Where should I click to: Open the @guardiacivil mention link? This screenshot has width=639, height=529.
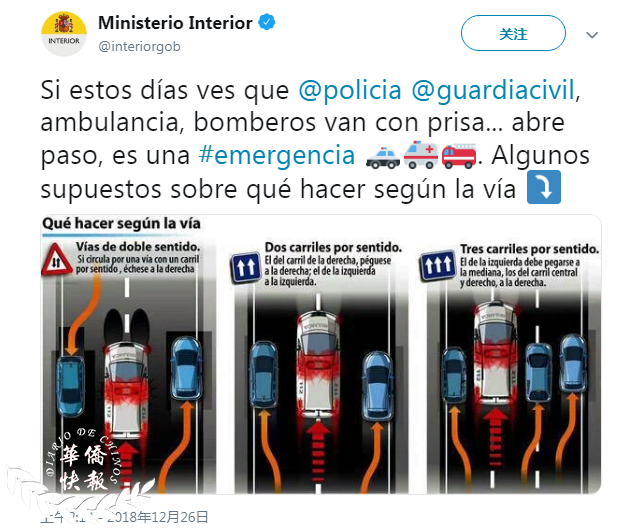[493, 90]
